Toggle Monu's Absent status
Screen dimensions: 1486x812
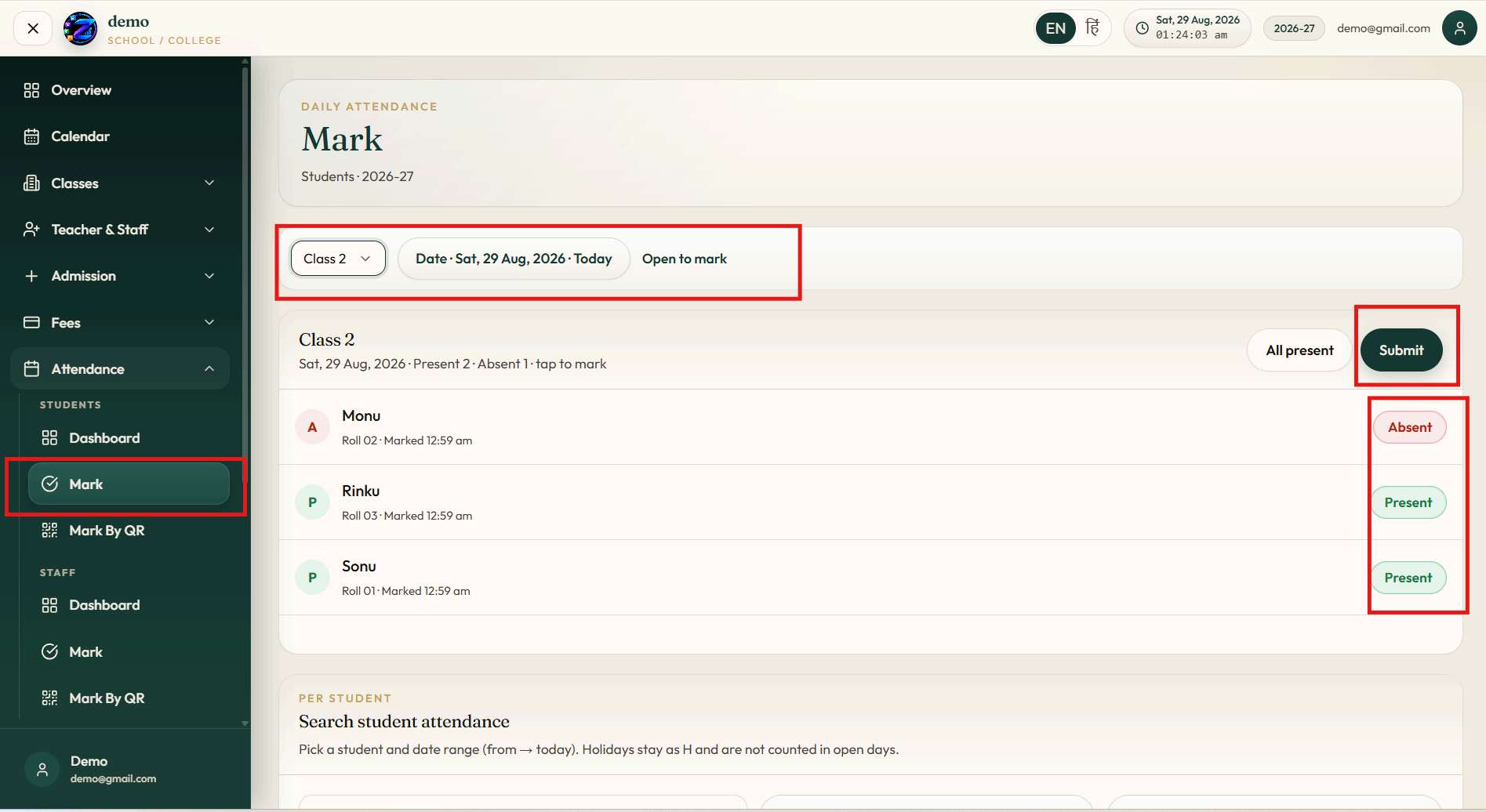1409,427
